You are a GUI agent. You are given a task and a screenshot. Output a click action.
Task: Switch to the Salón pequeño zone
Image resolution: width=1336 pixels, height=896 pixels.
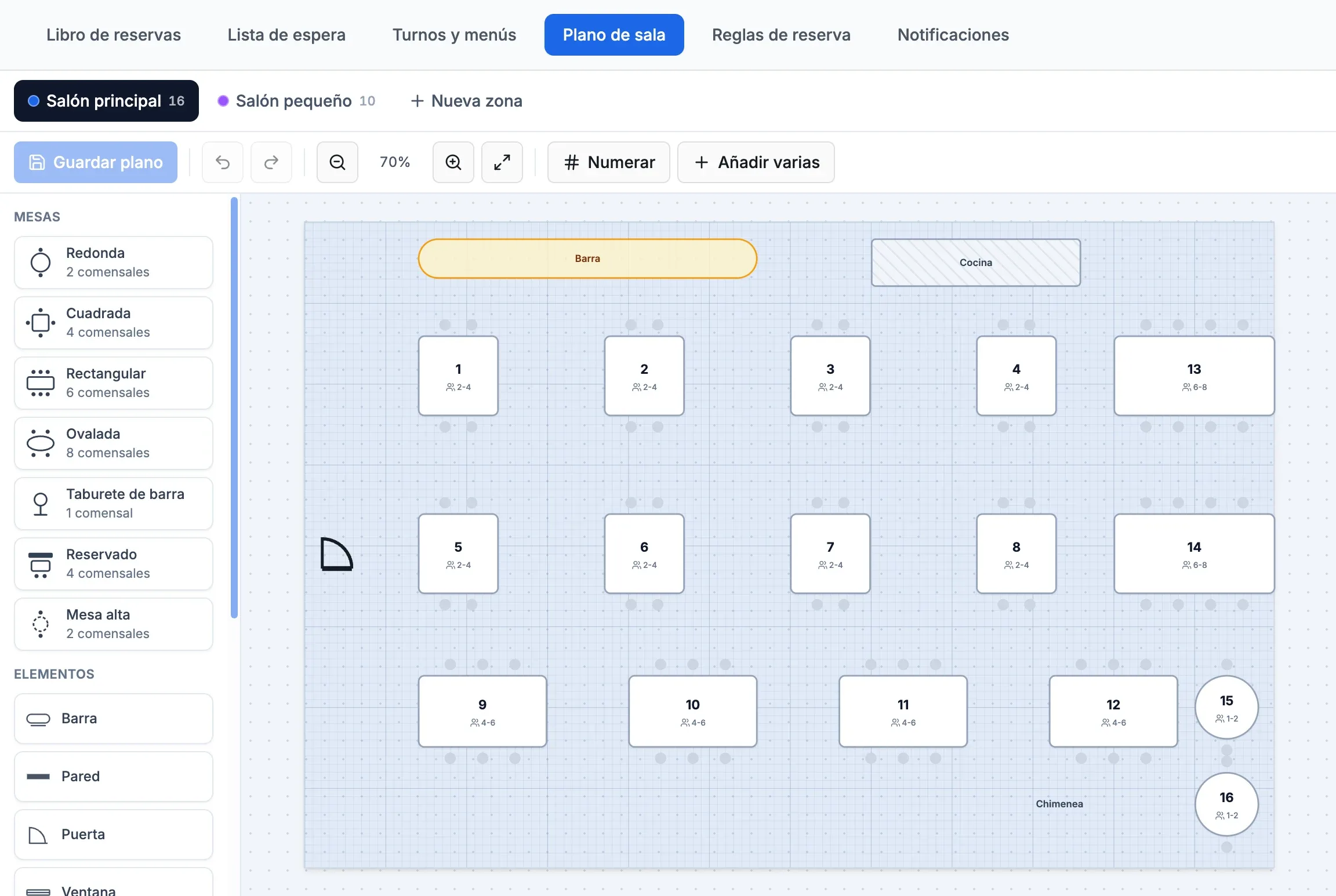[296, 101]
